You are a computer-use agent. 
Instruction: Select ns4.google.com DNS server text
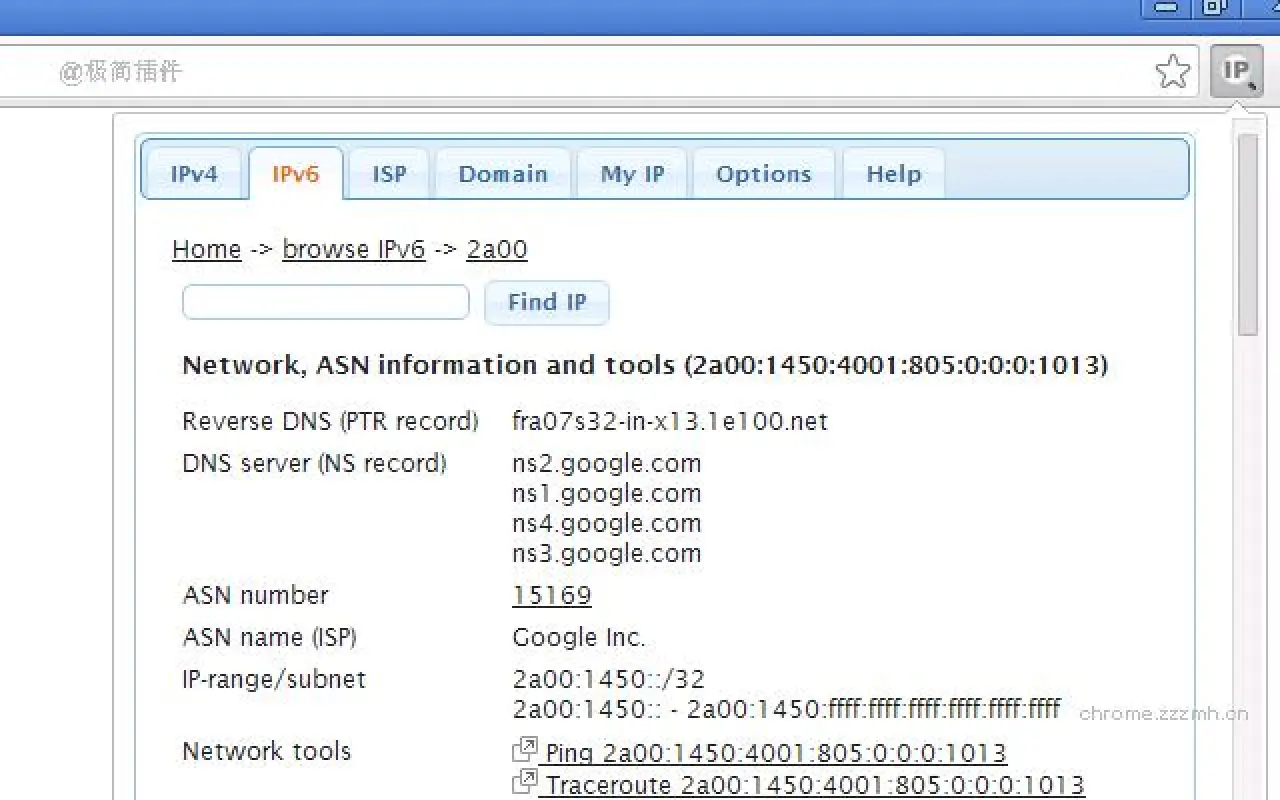click(x=607, y=524)
